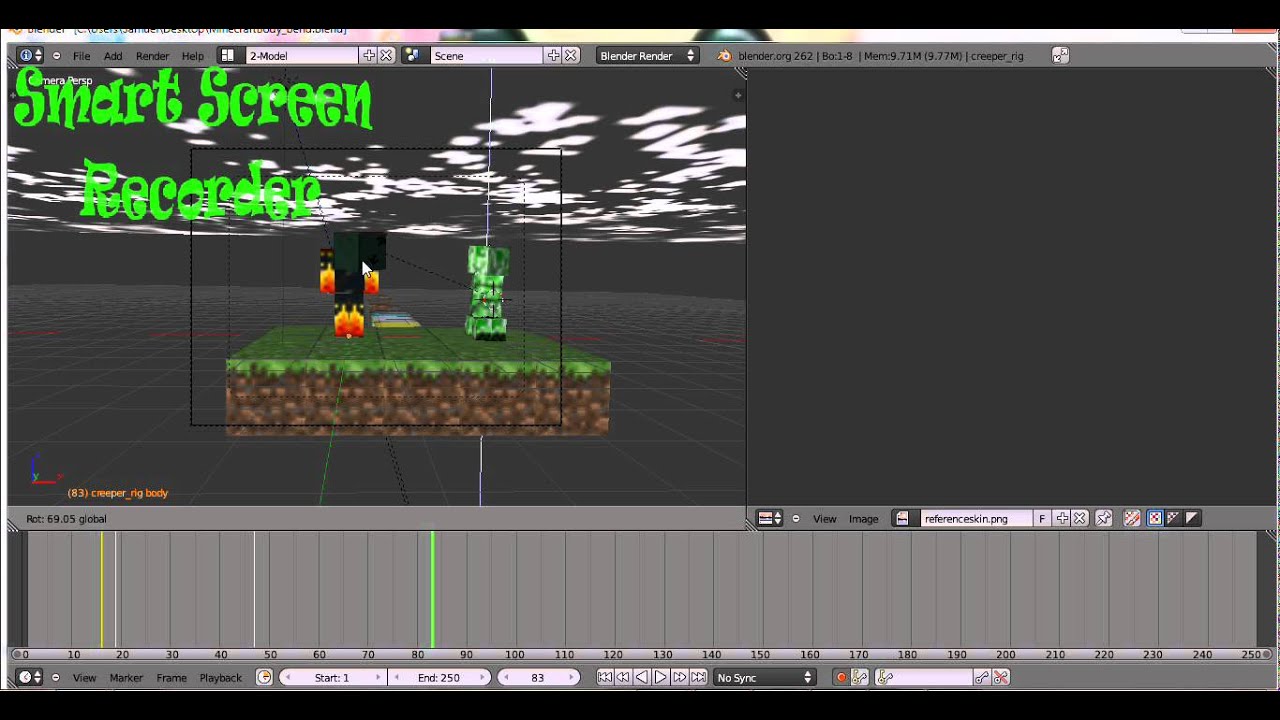Toggle fullscreen icon in Info header
The height and width of the screenshot is (720, 1280).
pyautogui.click(x=1060, y=56)
